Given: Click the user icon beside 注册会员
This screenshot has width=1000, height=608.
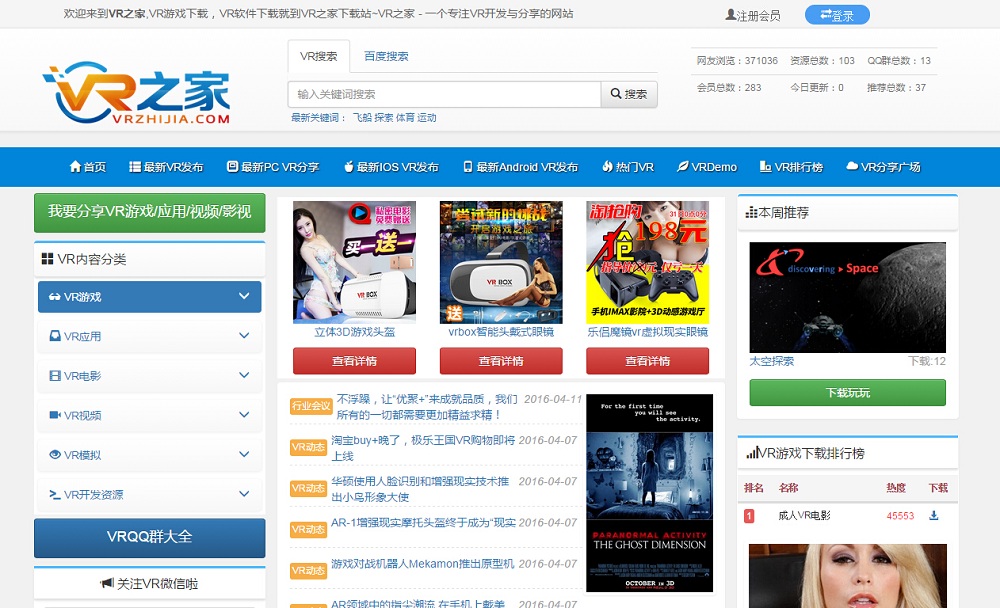Looking at the screenshot, I should point(731,15).
